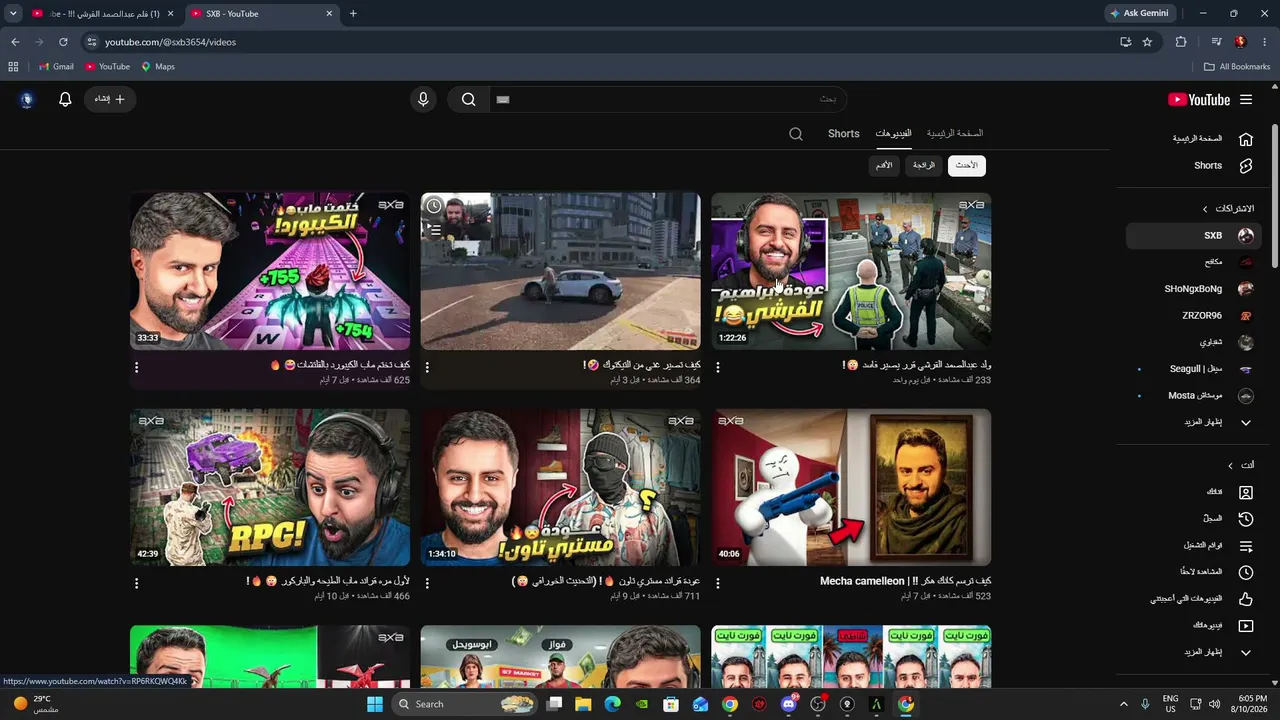Screen dimensions: 1280x720
Task: Open the Chrome profile avatar
Action: [1240, 42]
